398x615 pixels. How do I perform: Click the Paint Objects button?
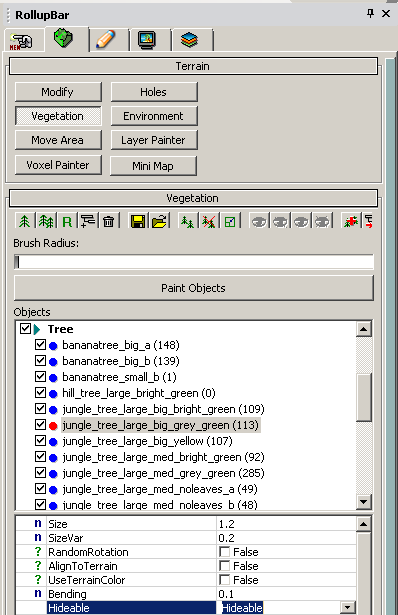pos(194,288)
